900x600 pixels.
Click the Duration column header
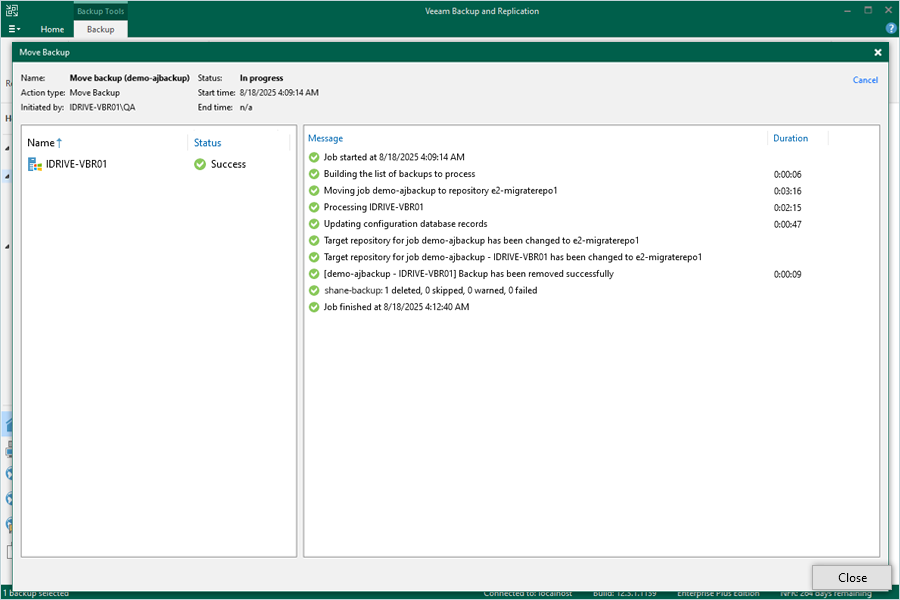pyautogui.click(x=790, y=138)
